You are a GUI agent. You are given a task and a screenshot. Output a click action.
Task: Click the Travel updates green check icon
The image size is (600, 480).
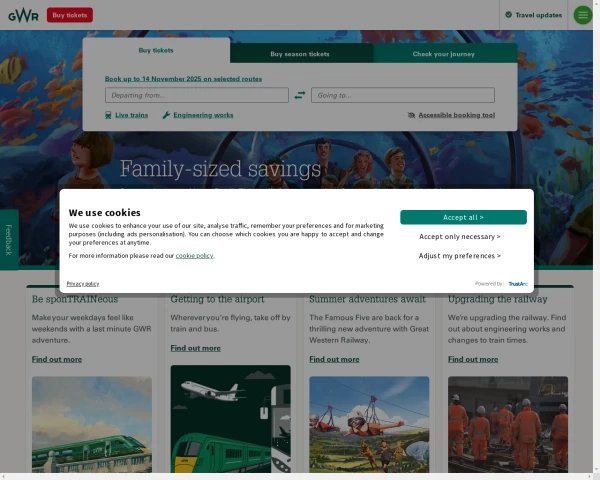[509, 15]
